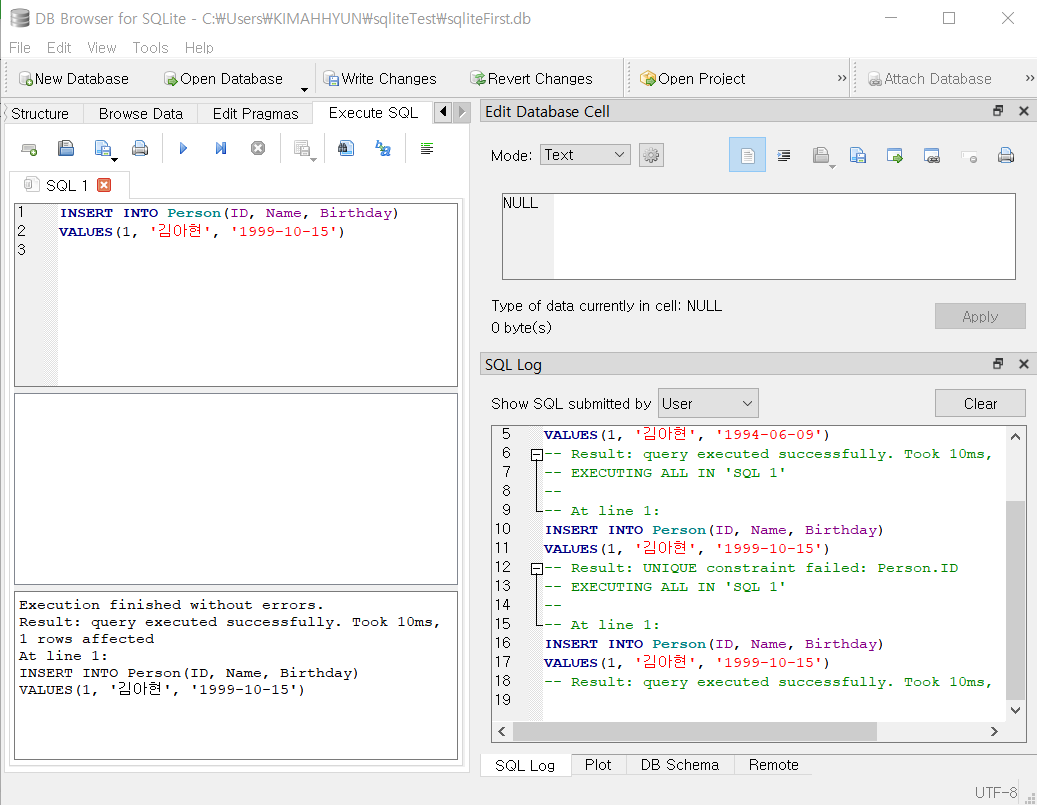1037x805 pixels.
Task: Click Open Database toolbar button
Action: (x=223, y=79)
